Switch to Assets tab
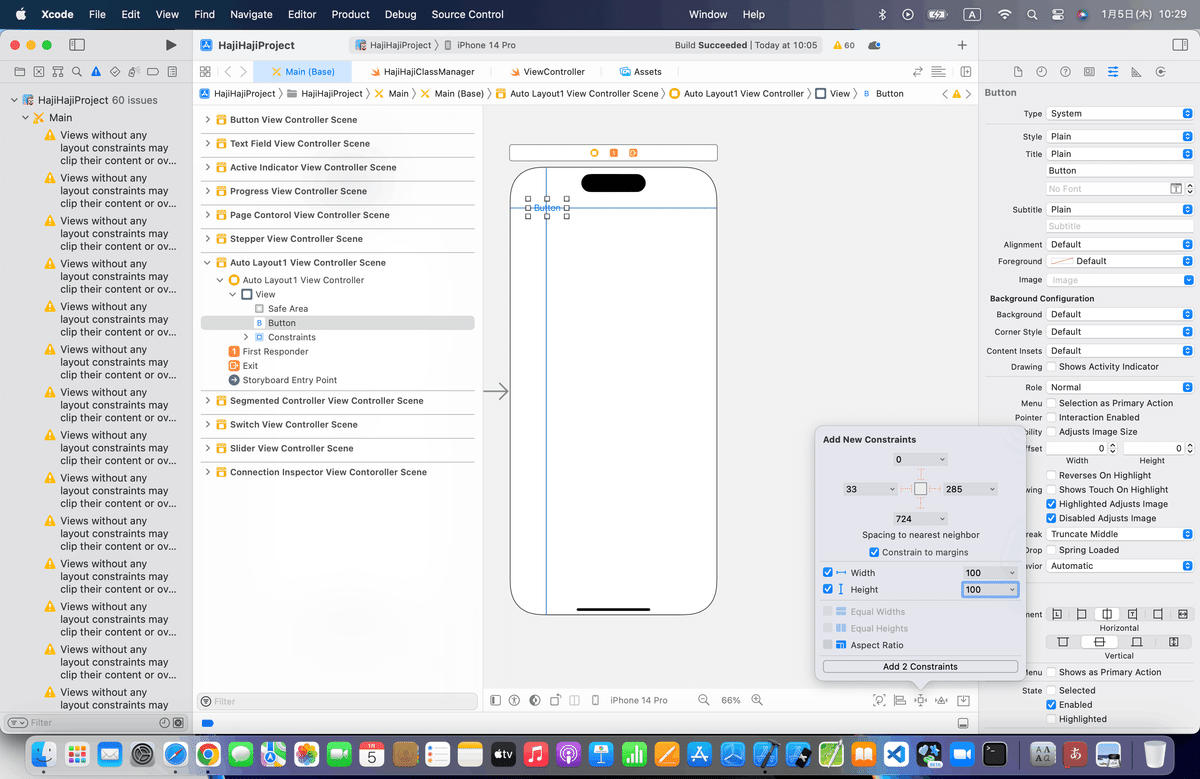 tap(640, 72)
